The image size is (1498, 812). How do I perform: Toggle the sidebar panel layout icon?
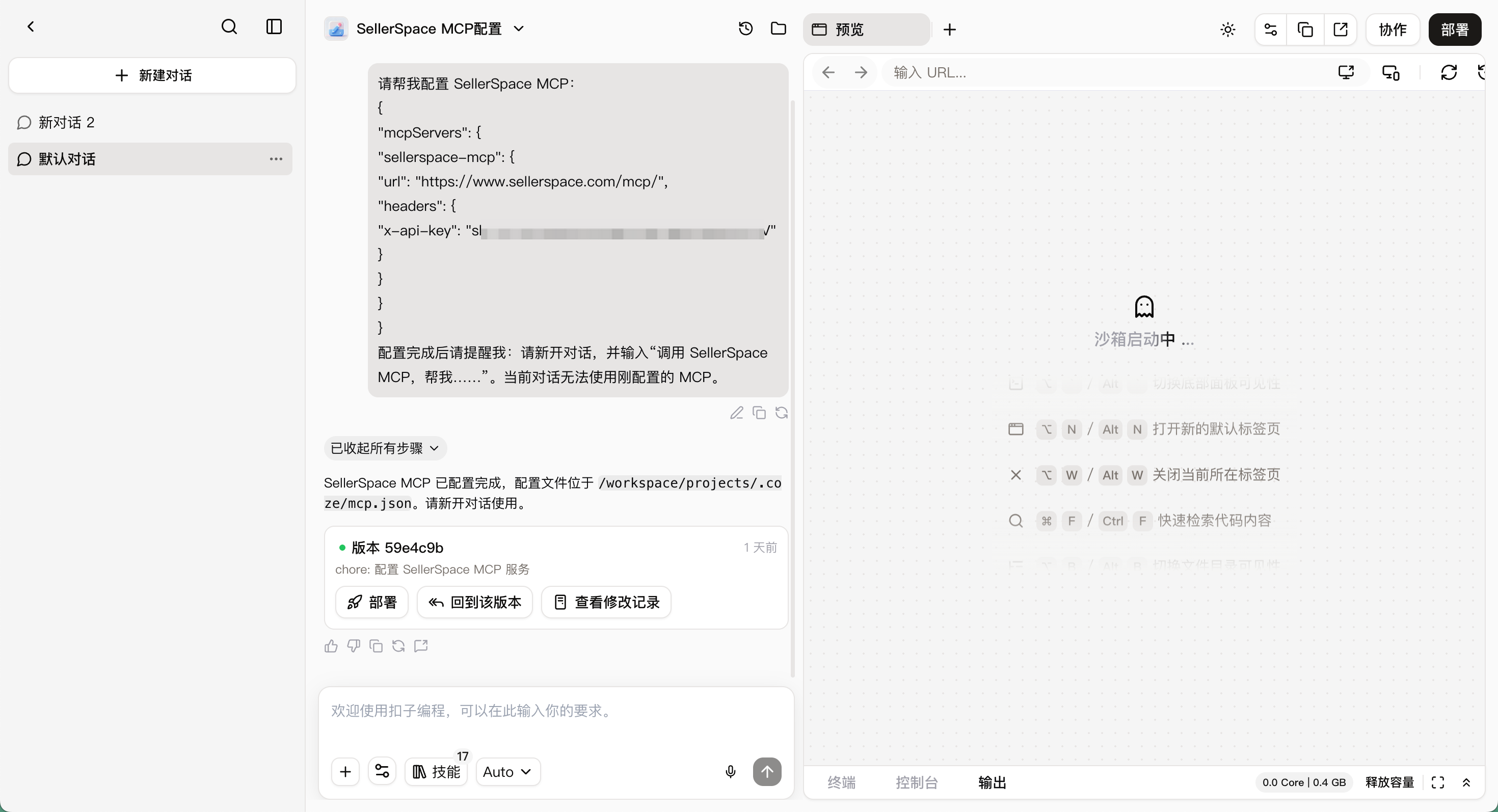pos(274,26)
